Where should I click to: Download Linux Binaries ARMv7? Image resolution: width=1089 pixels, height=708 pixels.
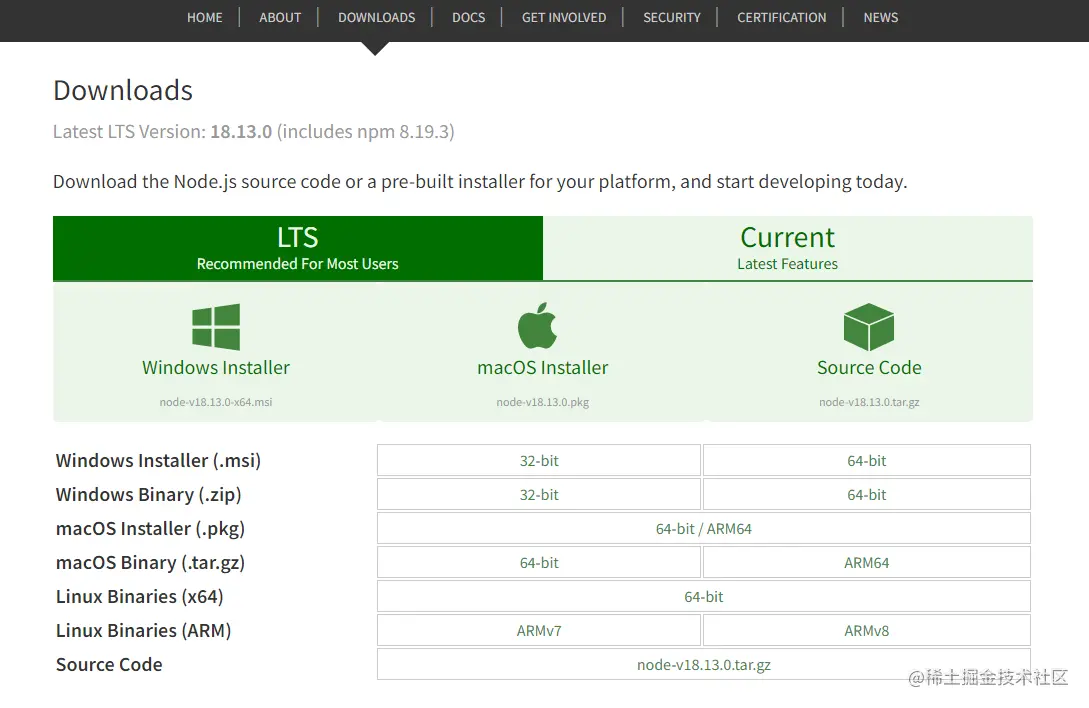pyautogui.click(x=539, y=631)
